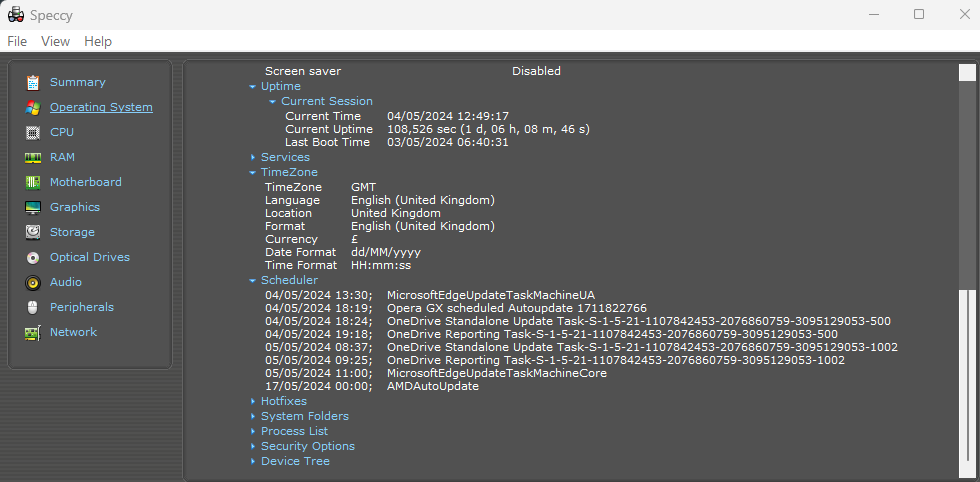Screen dimensions: 980x482
Task: Click the Optical Drives disc icon
Action: pyautogui.click(x=33, y=257)
